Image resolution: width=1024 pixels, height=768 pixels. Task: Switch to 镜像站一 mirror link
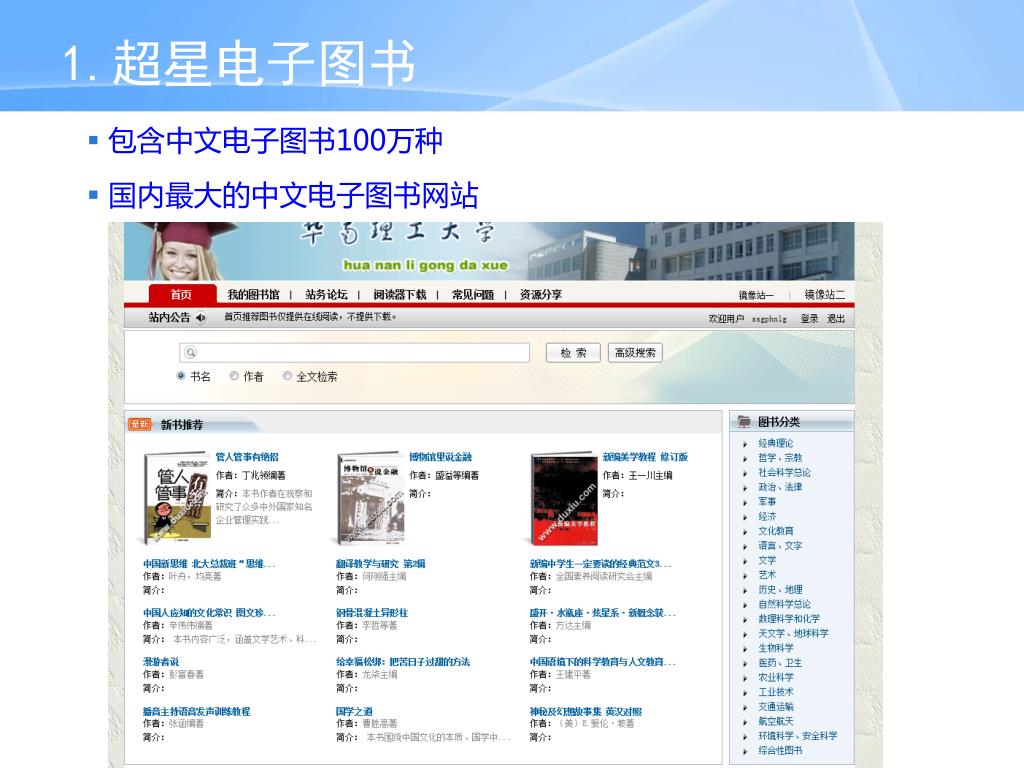coord(756,295)
